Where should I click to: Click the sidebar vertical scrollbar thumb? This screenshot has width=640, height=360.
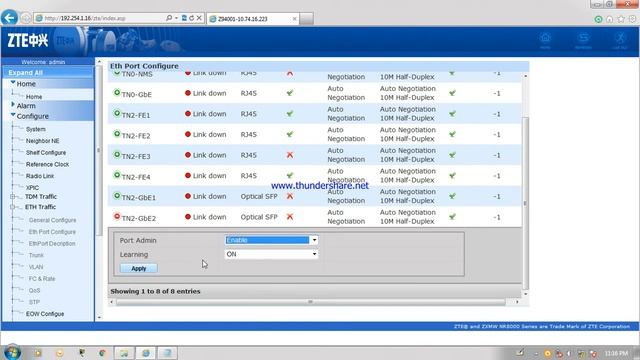pos(98,150)
